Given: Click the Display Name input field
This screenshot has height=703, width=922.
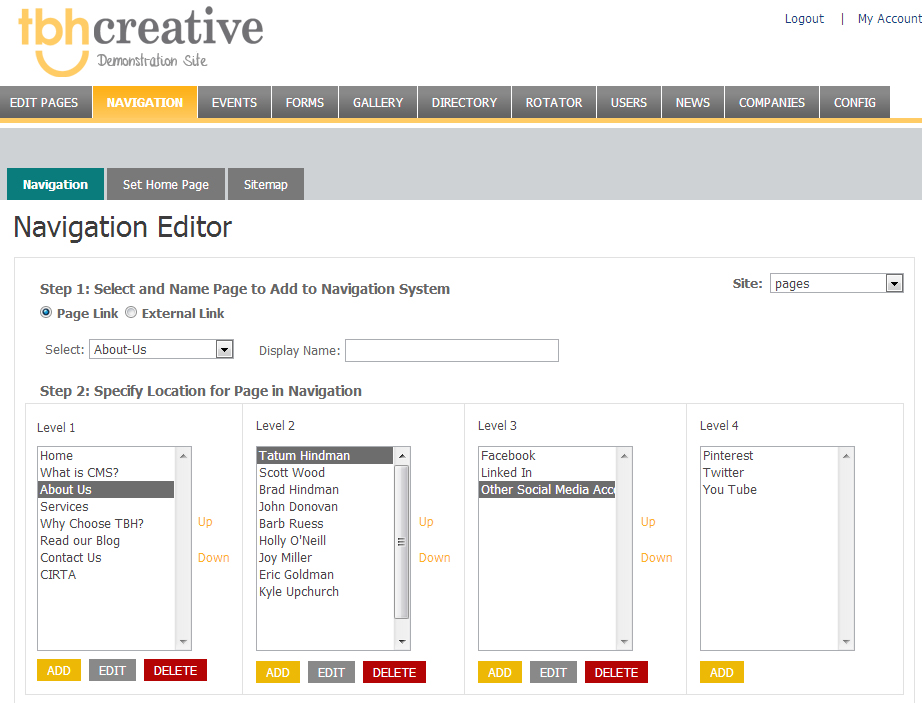Looking at the screenshot, I should pos(451,350).
